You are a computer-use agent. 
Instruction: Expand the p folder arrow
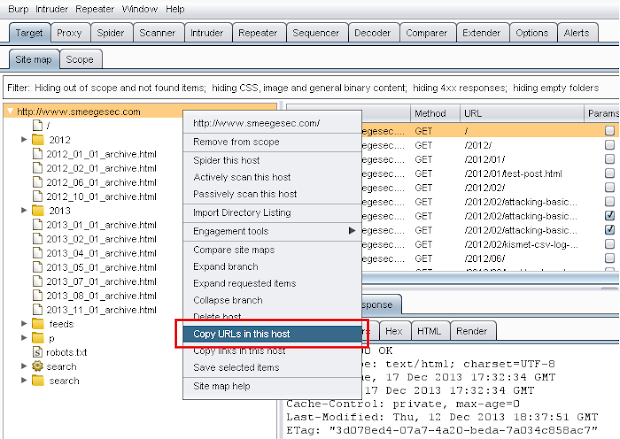(x=24, y=338)
